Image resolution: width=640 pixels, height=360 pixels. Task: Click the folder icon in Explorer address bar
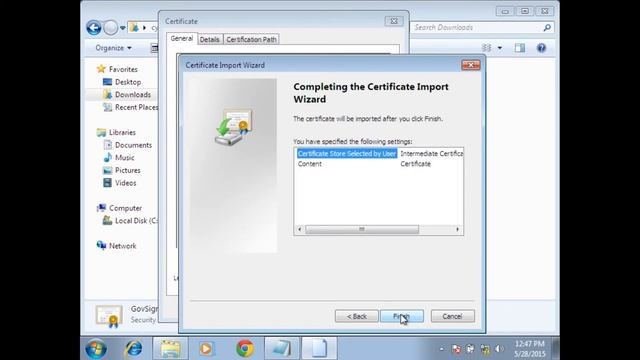point(134,28)
